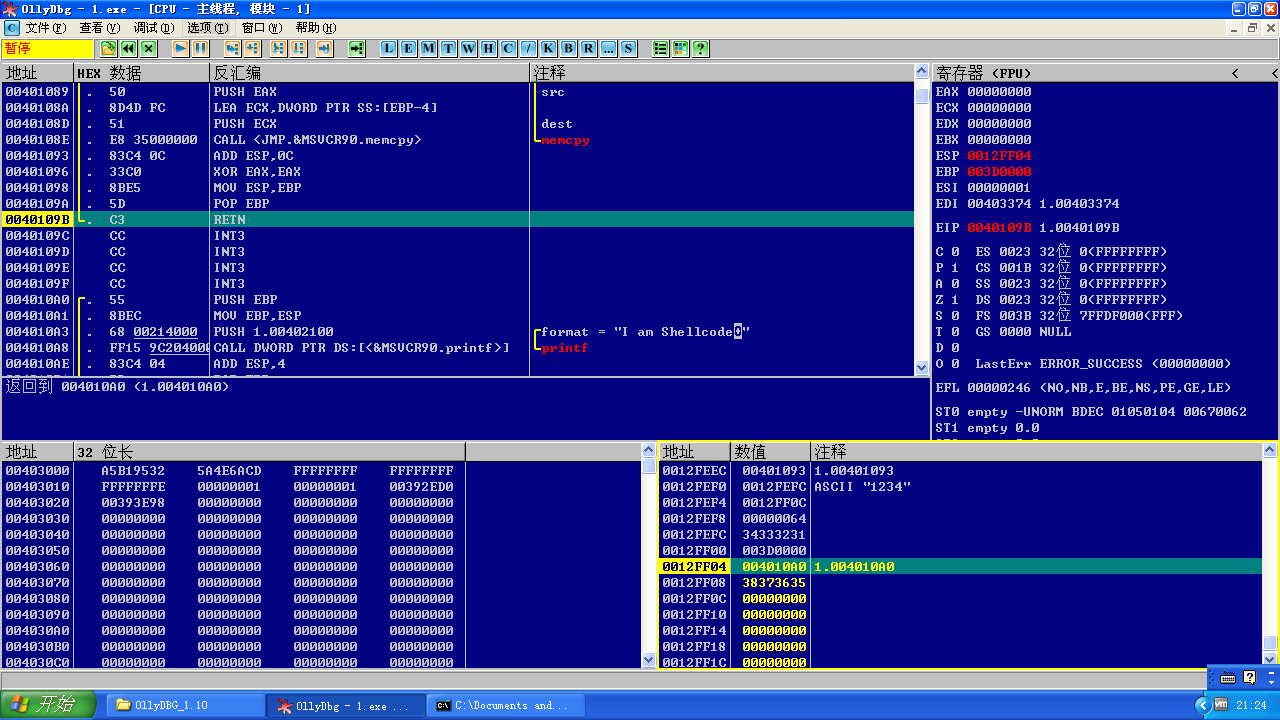The width and height of the screenshot is (1280, 720).
Task: Click the Open file toolbar icon
Action: [x=109, y=48]
